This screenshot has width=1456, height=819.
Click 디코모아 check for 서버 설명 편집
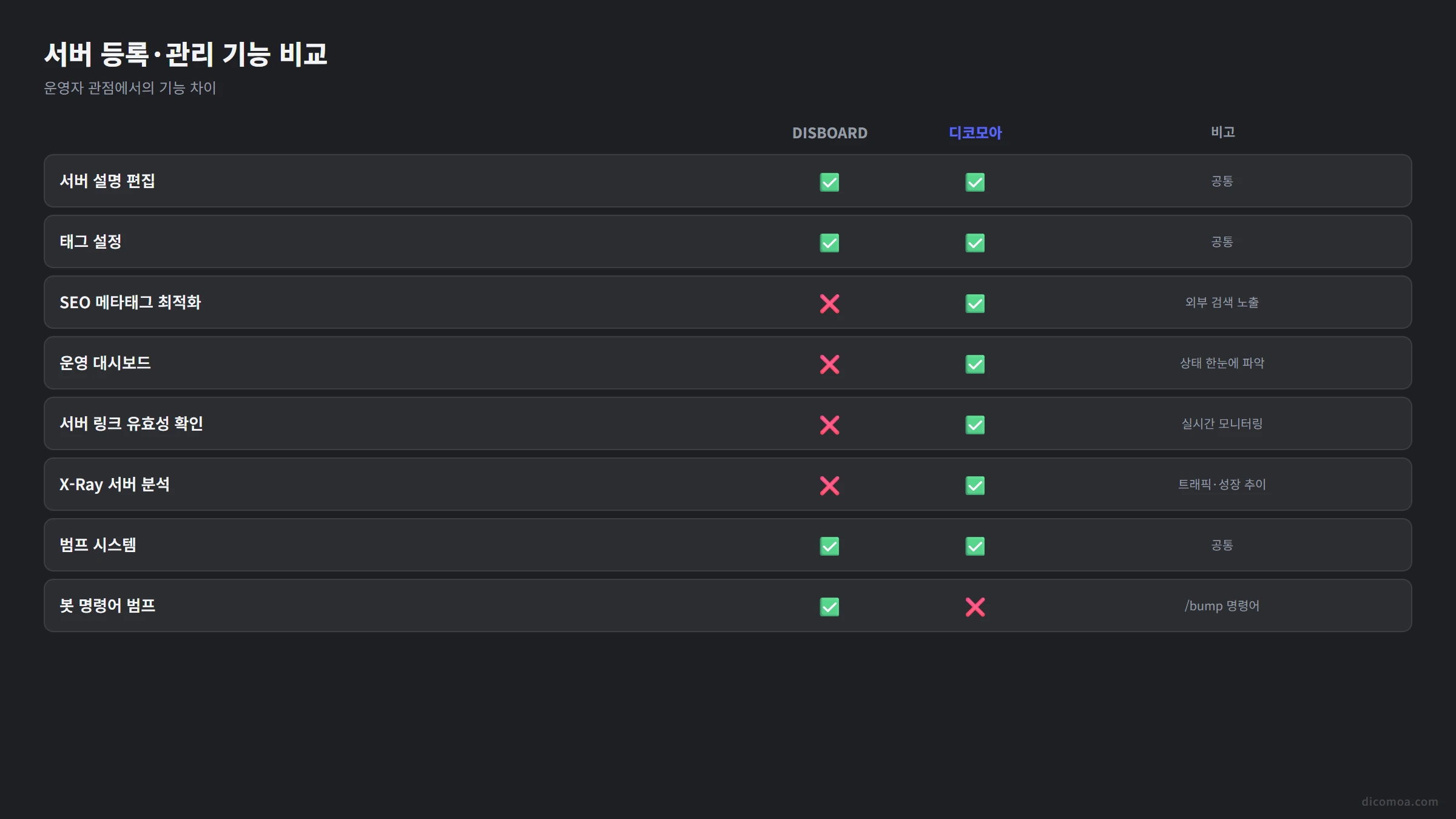(975, 182)
